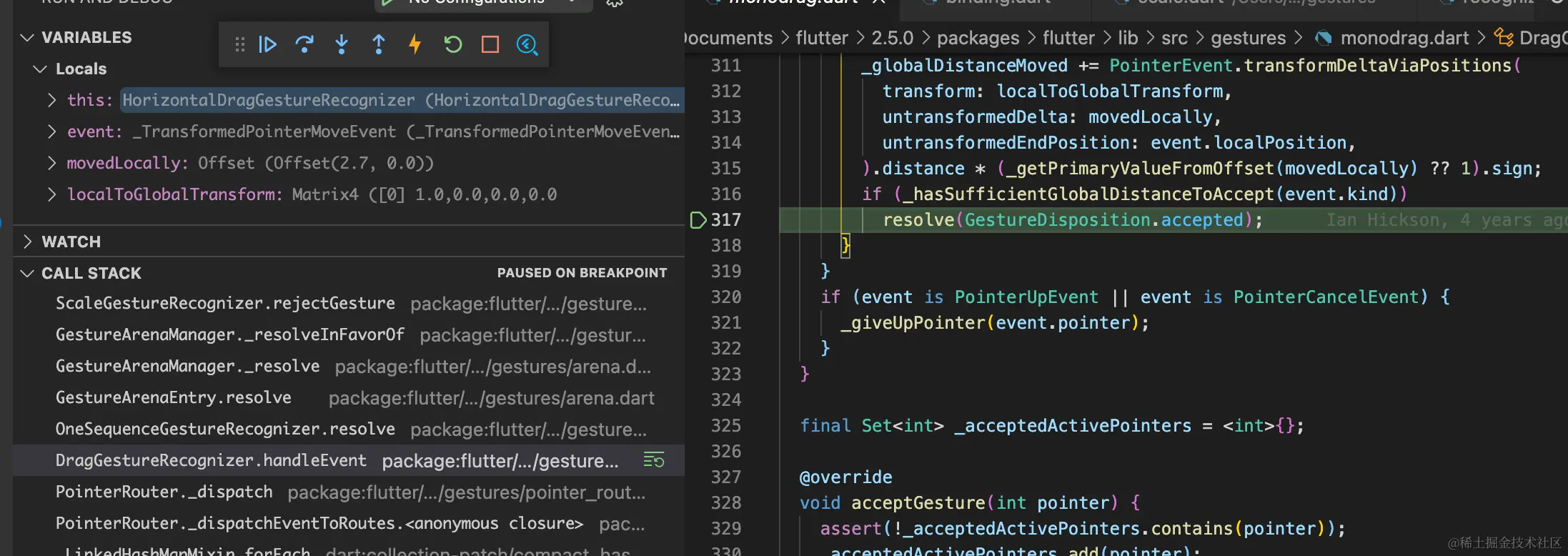1568x556 pixels.
Task: Select PointerRouter._dispatchEventToRoutes anonymous closure frame
Action: 349,523
